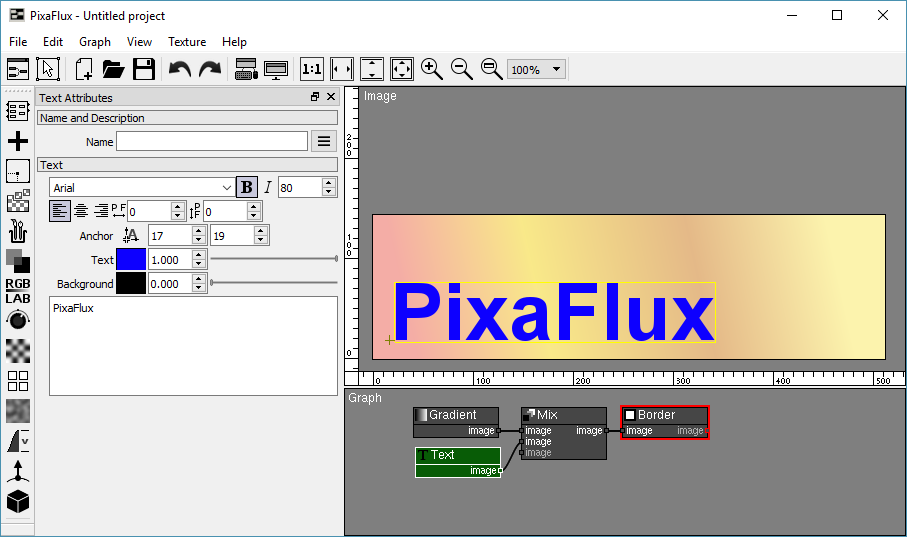The width and height of the screenshot is (907, 537).
Task: Set zoom to actual size 1:1
Action: pos(312,69)
